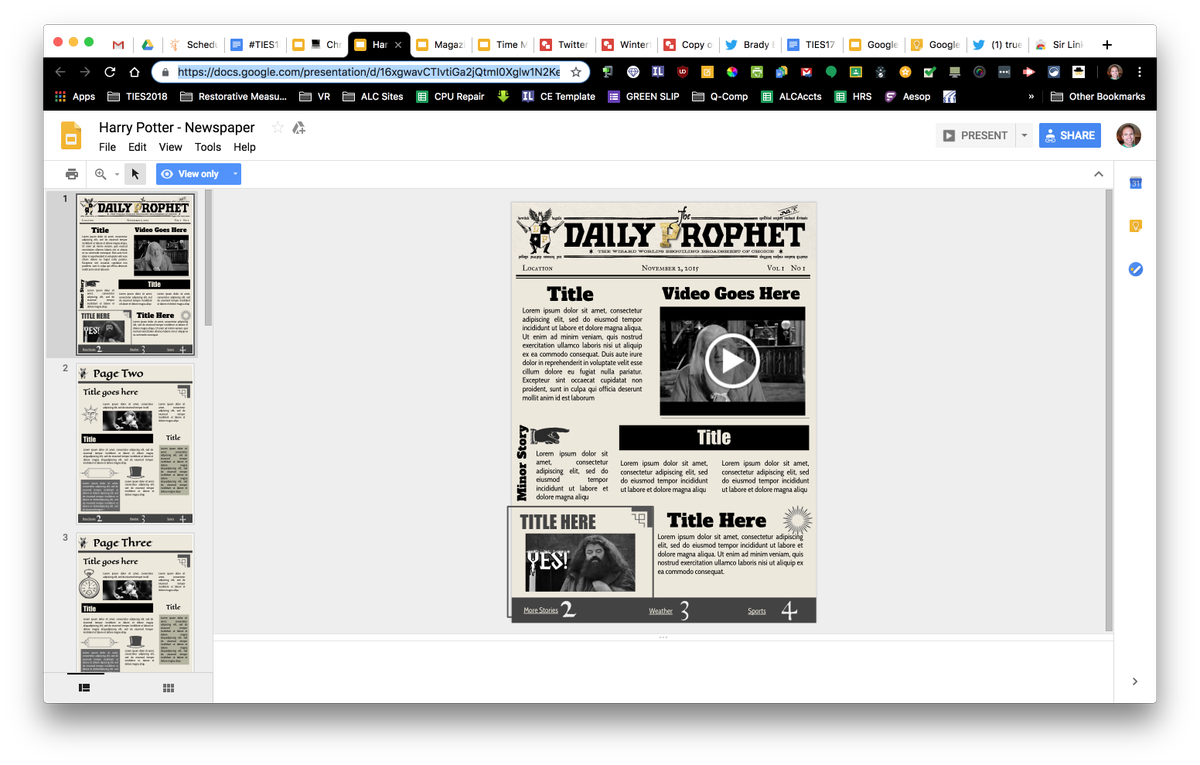Switch to the Google Drive pinned tab
Viewport: 1200px width, 765px height.
(146, 45)
